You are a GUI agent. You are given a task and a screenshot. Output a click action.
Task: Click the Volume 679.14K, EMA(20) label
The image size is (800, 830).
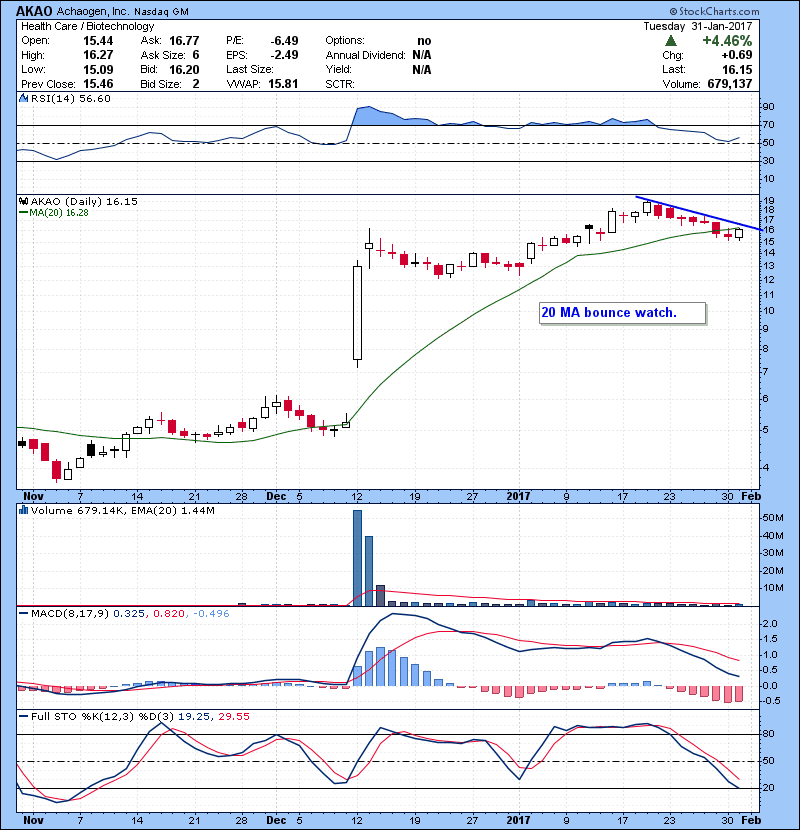point(122,511)
